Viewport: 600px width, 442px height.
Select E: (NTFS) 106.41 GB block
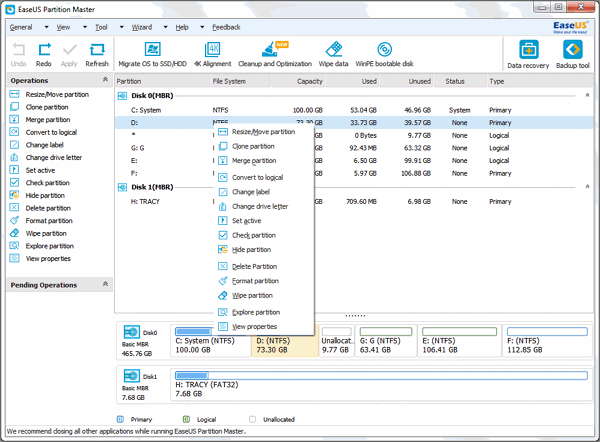459,341
